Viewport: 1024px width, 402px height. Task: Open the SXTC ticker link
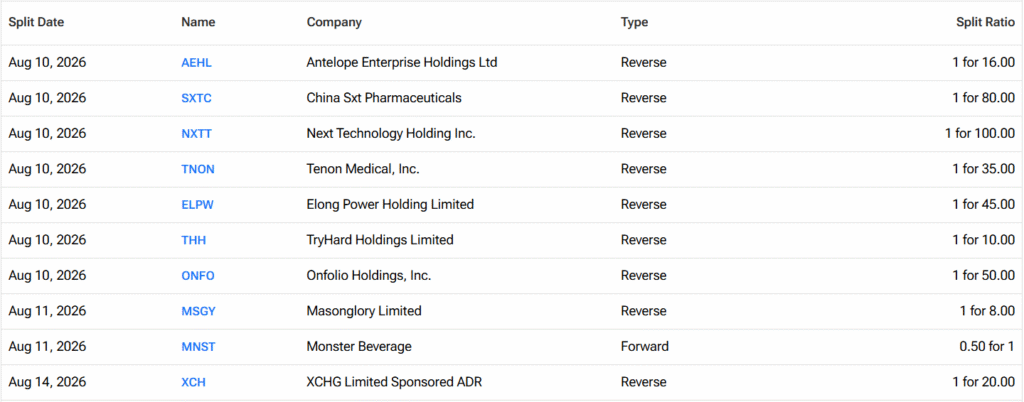pyautogui.click(x=197, y=99)
